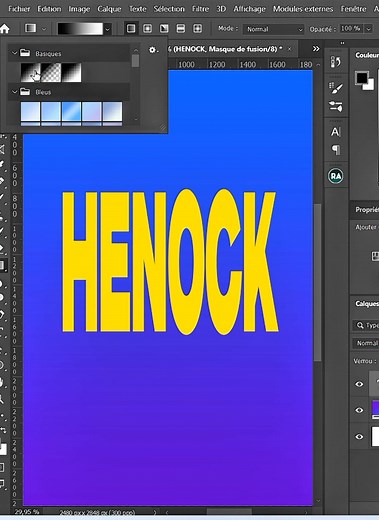
Task: Click the Opacité value field
Action: [x=351, y=29]
